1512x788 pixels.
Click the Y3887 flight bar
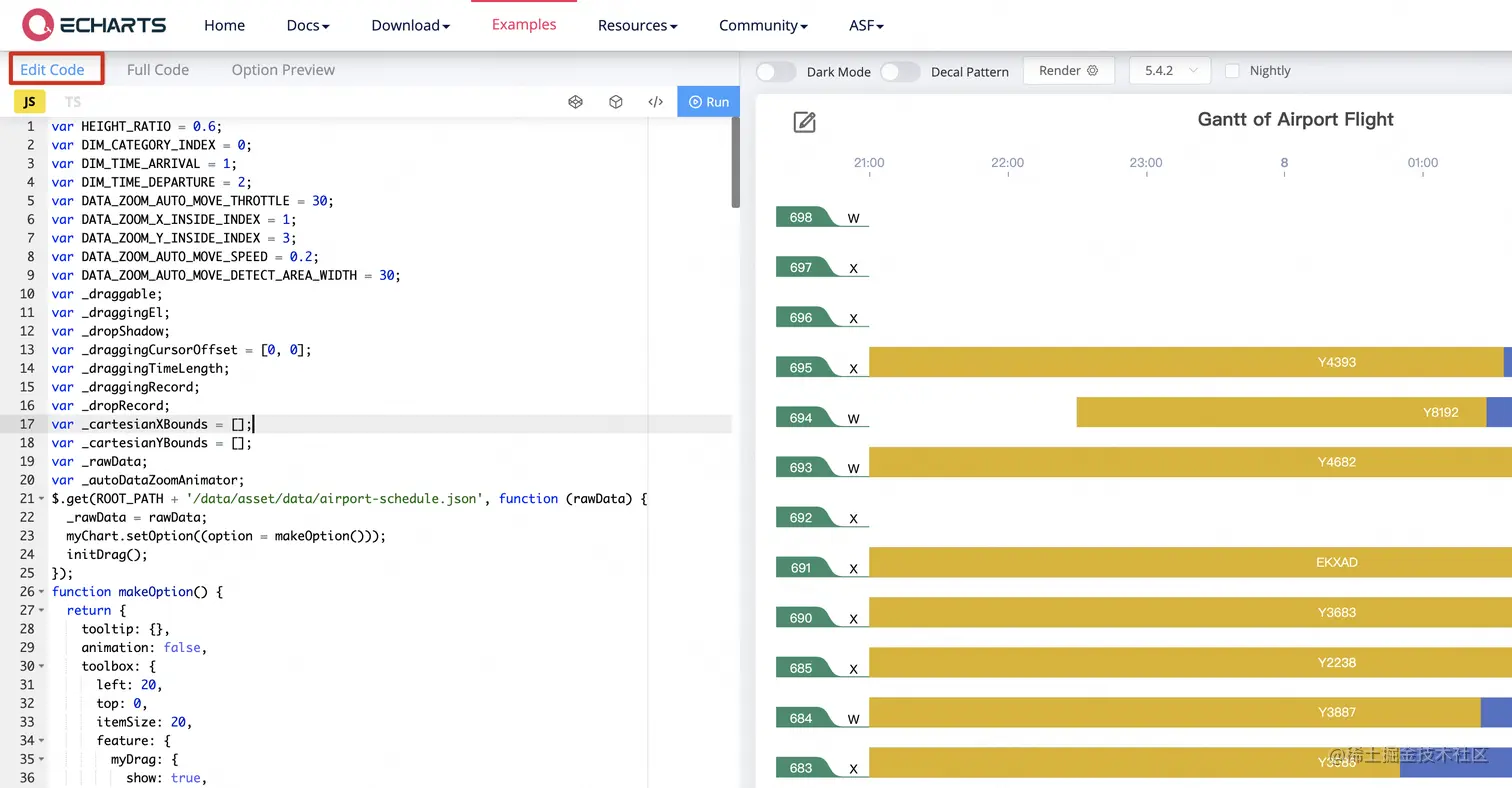pos(1175,712)
